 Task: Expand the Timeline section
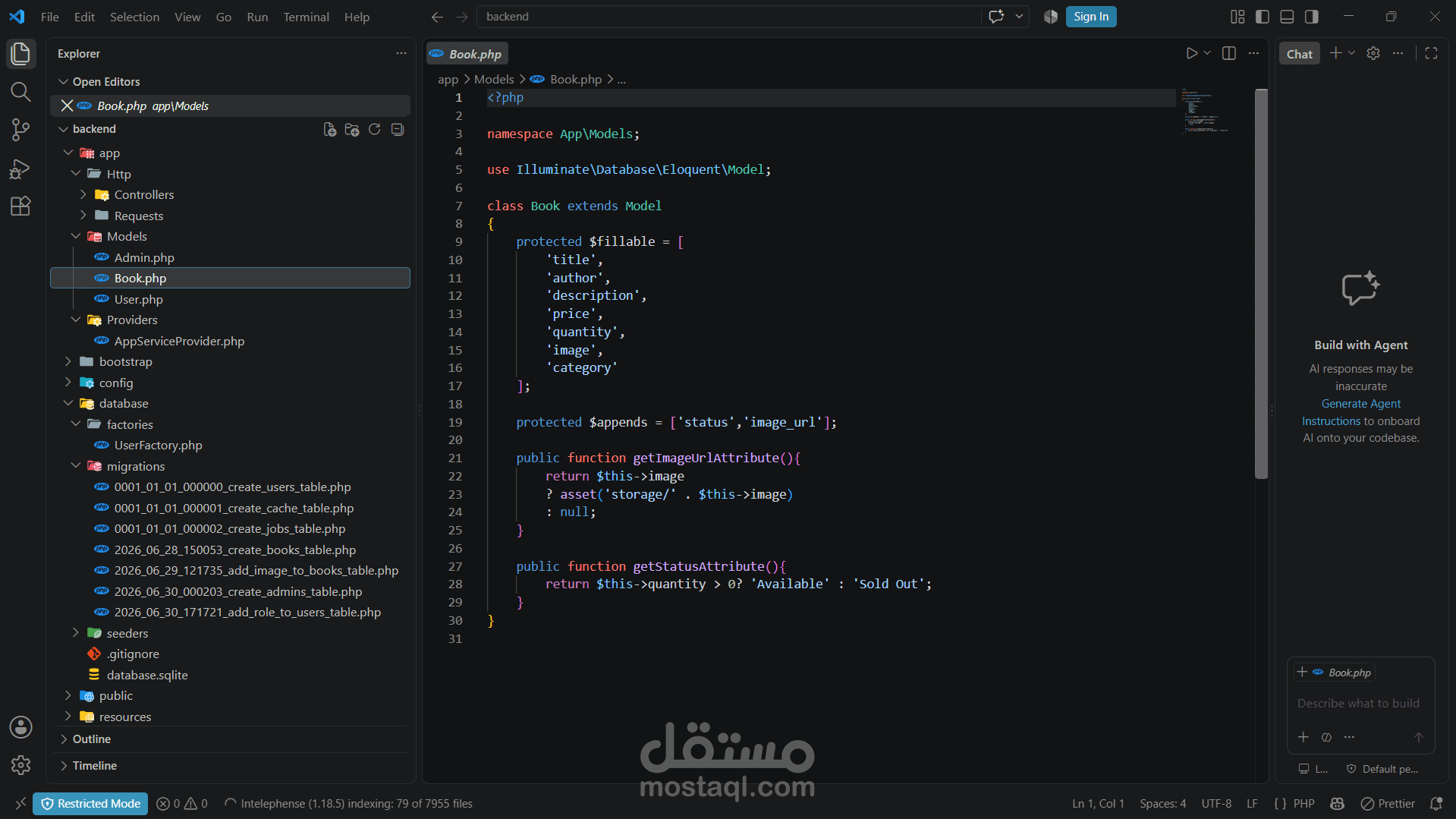pyautogui.click(x=64, y=766)
